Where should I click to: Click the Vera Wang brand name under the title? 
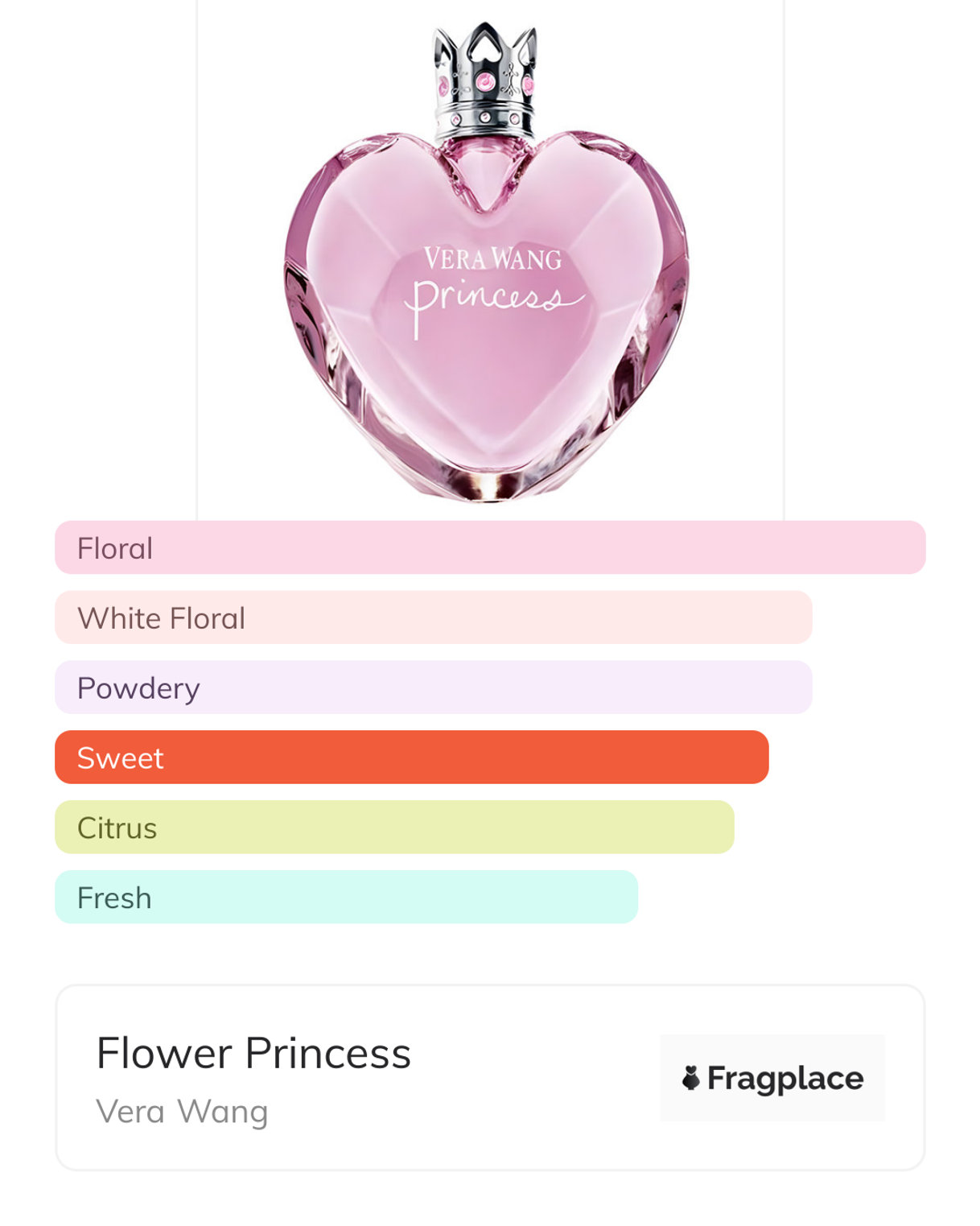coord(182,1112)
